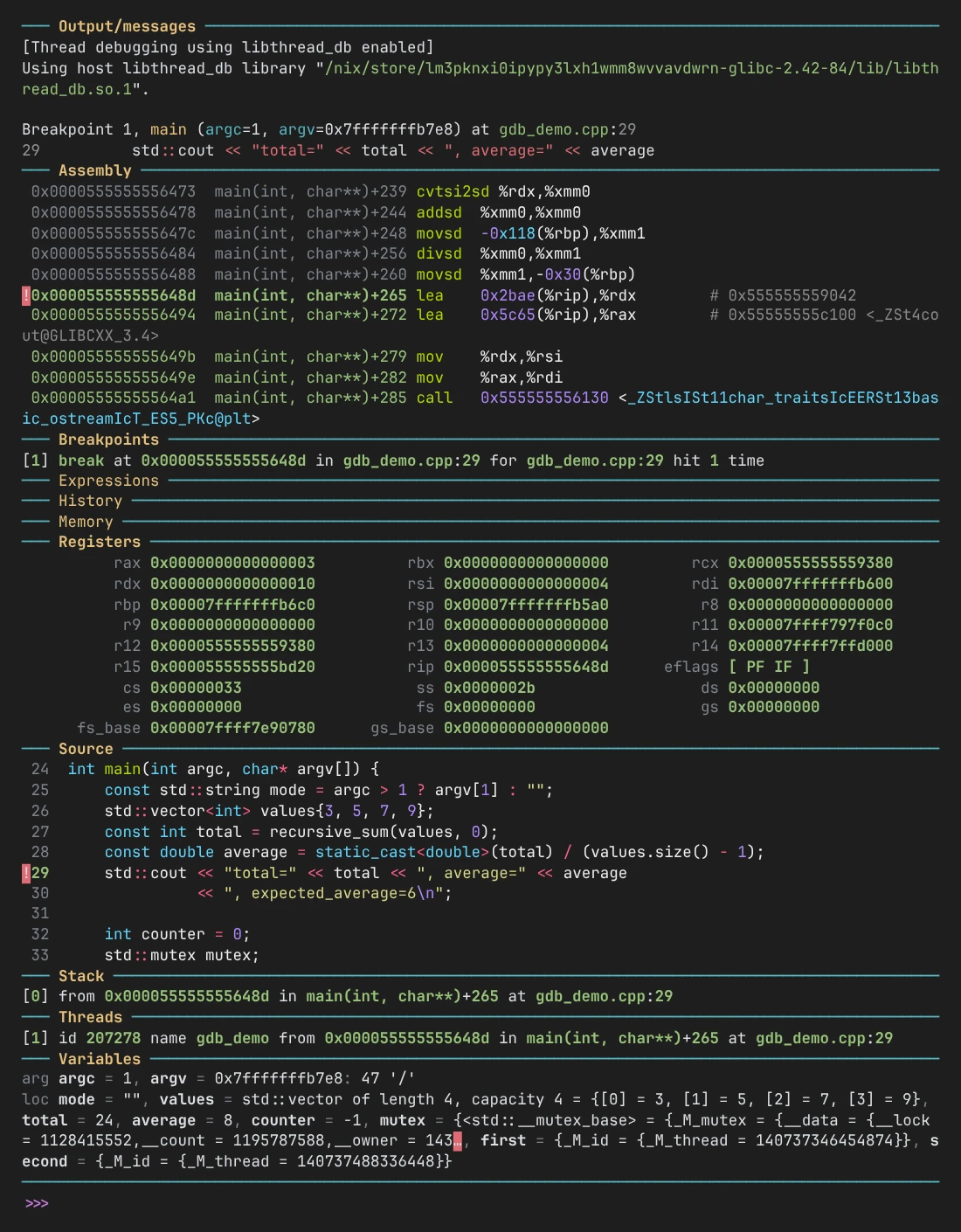Click source line 27 recursive_sum call
Image resolution: width=961 pixels, height=1232 pixels.
coord(301,832)
